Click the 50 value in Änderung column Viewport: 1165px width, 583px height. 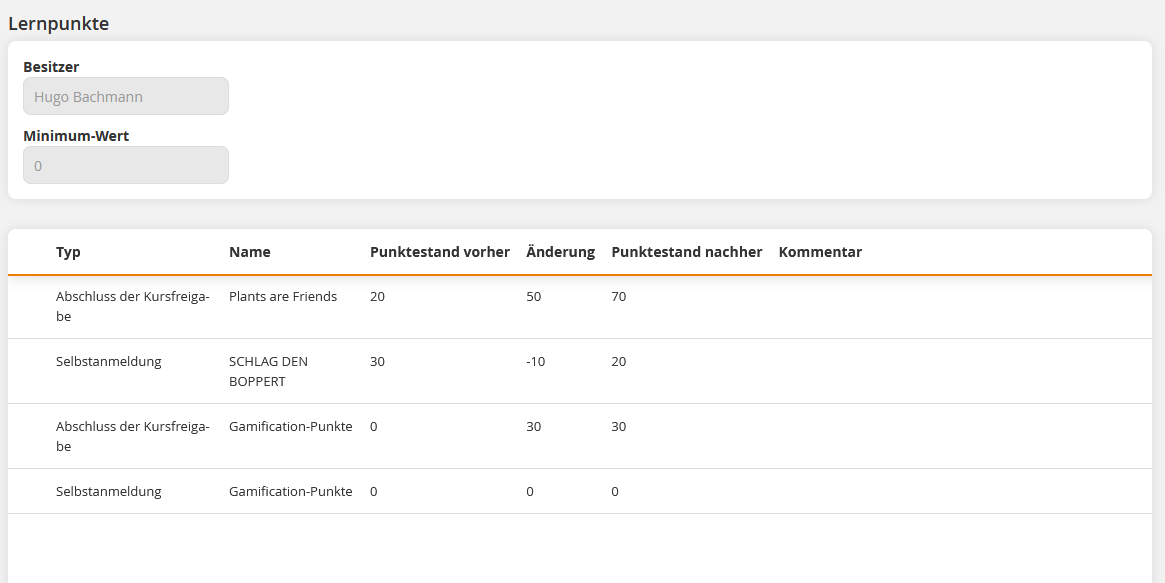533,297
